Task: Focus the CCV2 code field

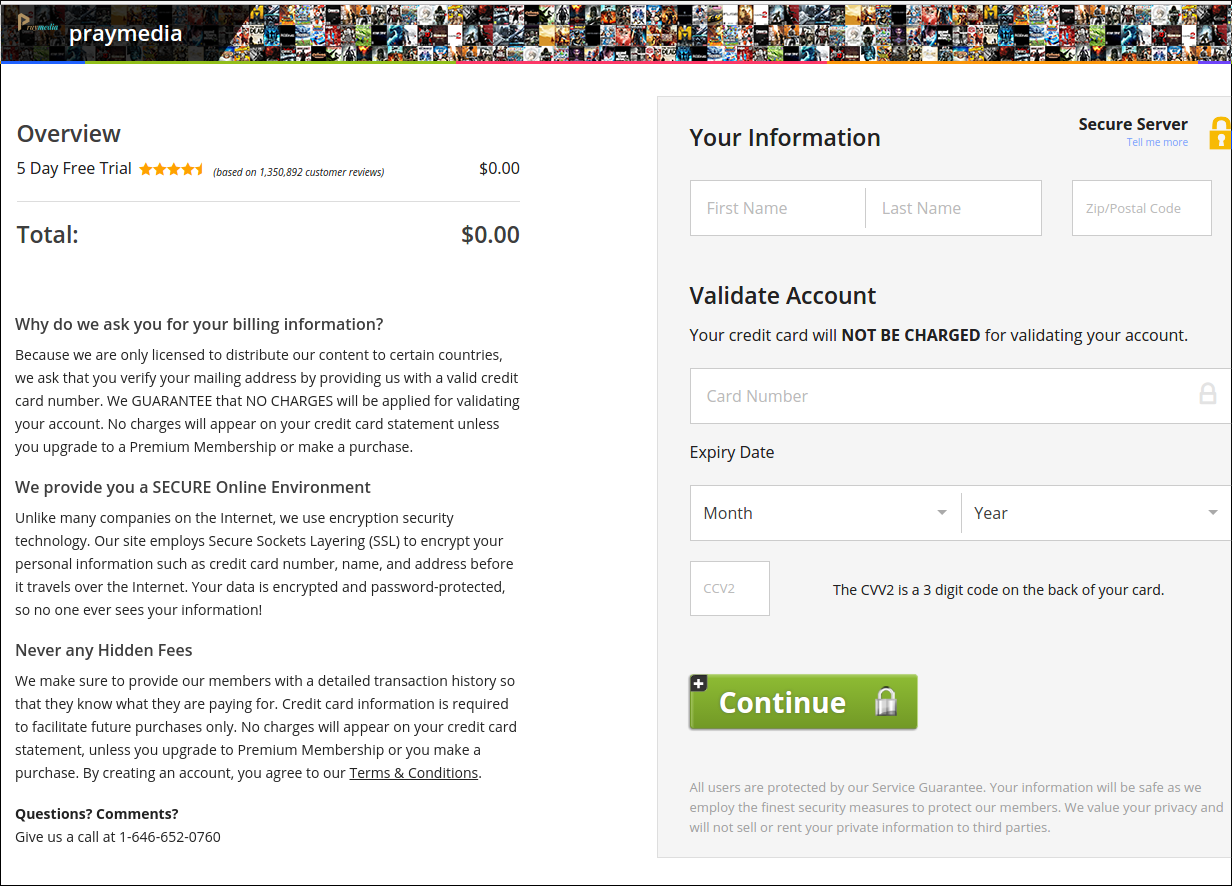Action: click(730, 588)
